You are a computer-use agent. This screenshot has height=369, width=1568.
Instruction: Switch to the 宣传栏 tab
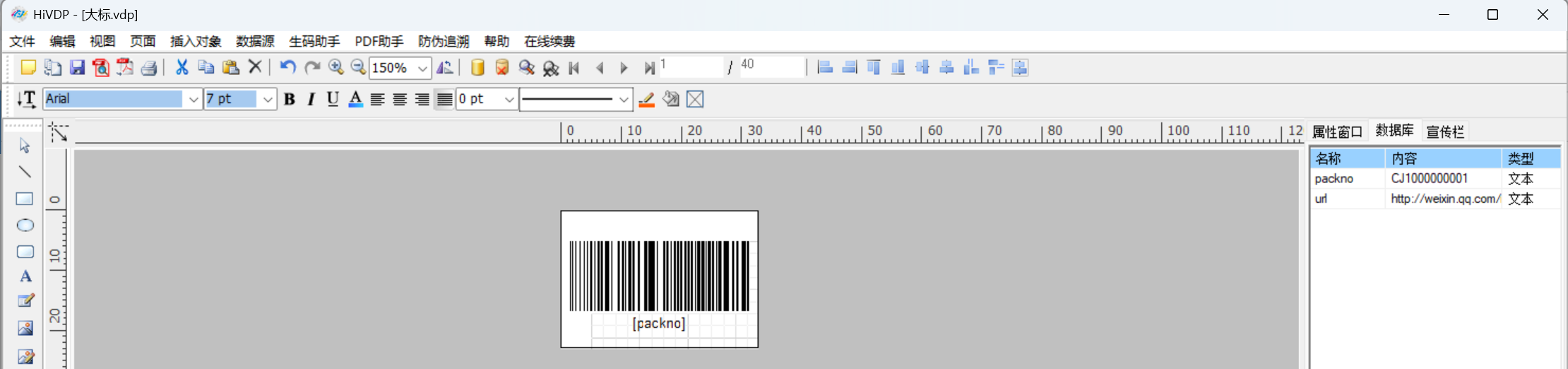(1445, 131)
